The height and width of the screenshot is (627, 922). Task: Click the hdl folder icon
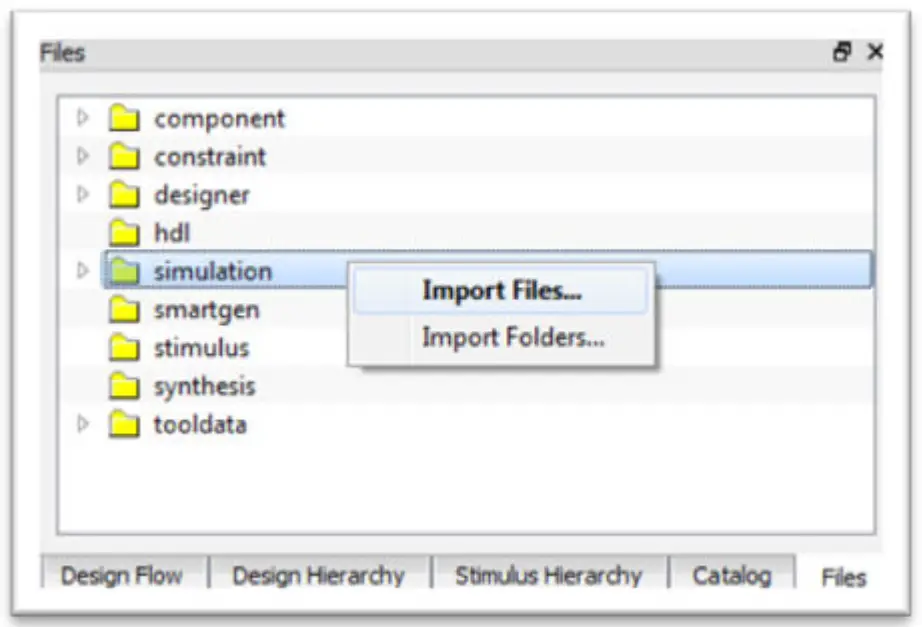[x=125, y=232]
